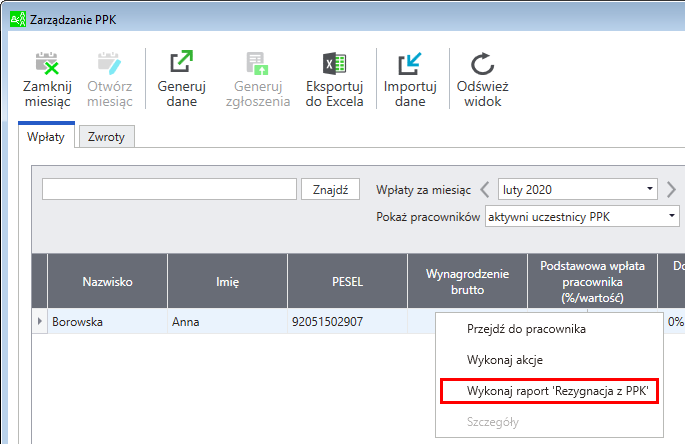
Task: Go to next month with right arrow
Action: tap(671, 189)
